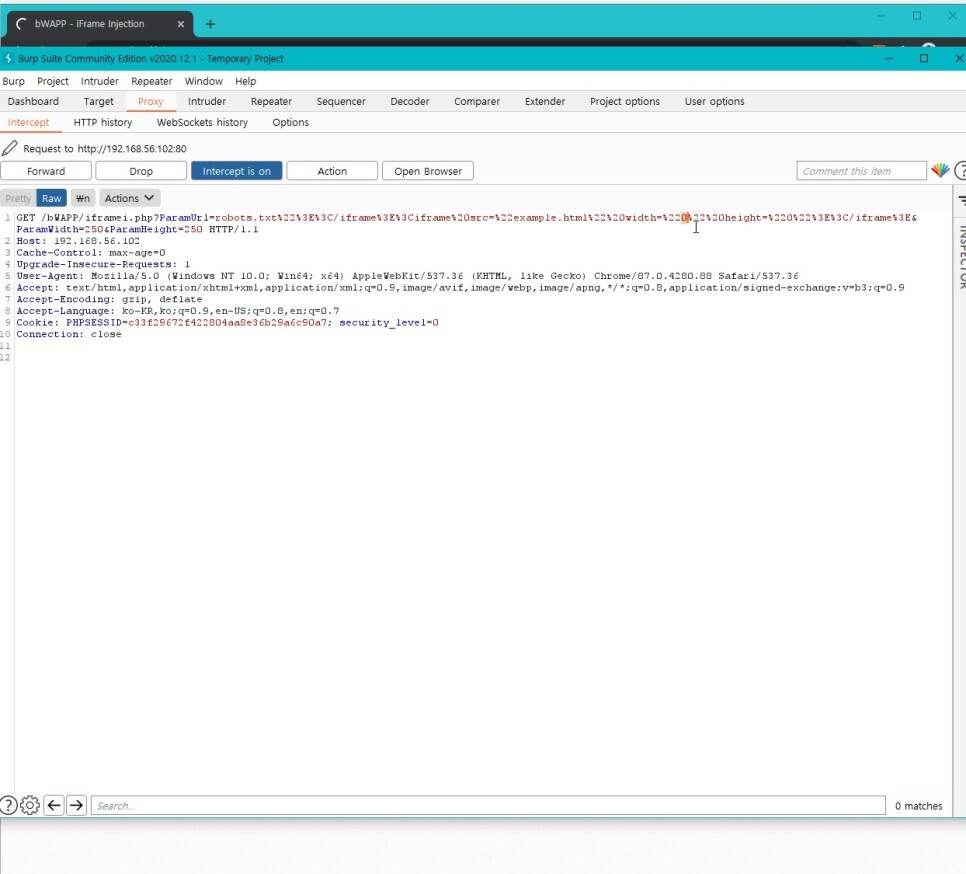Drop the intercepted request
The image size is (966, 874).
click(x=141, y=171)
